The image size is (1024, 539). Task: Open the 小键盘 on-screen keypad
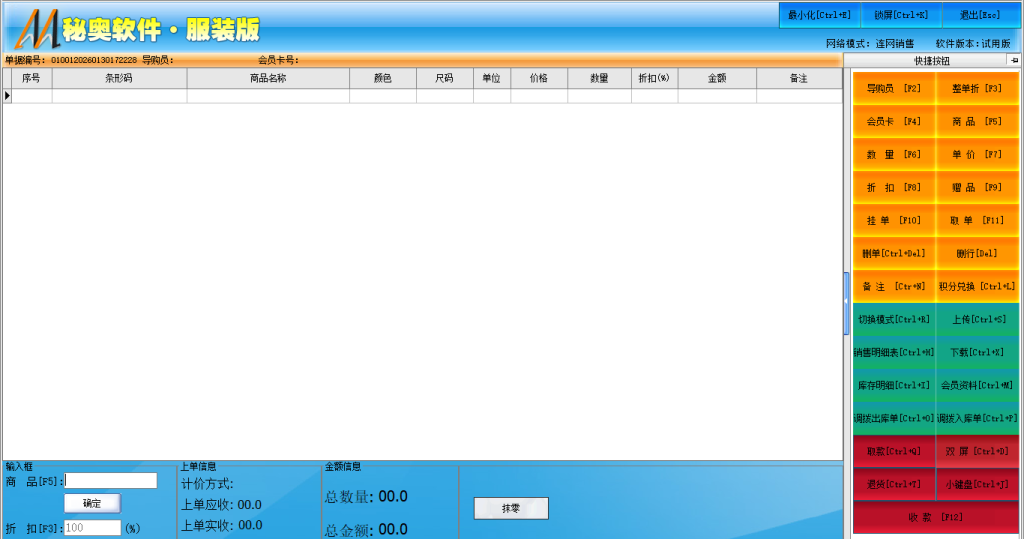click(x=977, y=484)
